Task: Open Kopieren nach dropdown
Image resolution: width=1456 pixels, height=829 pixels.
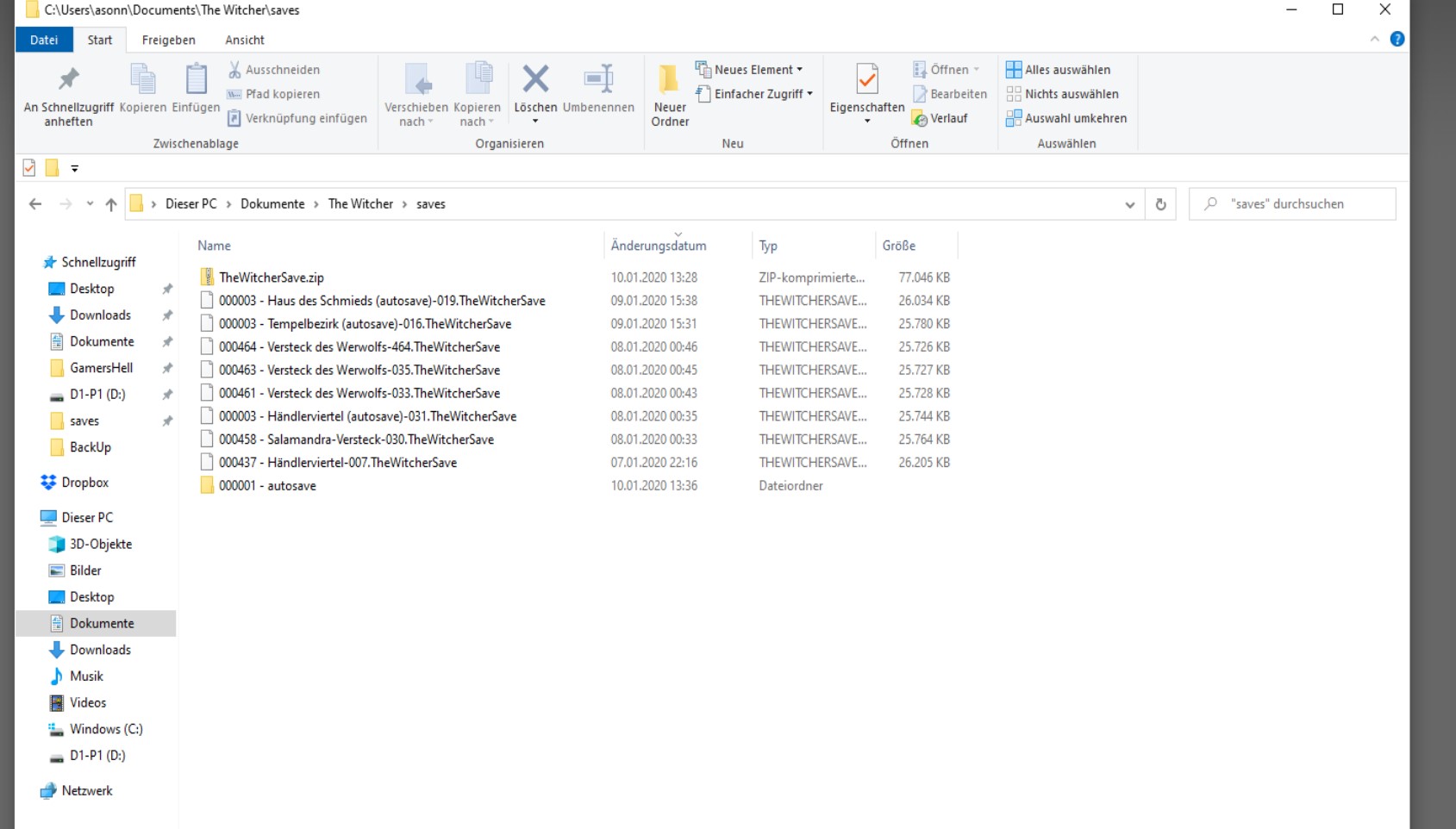Action: pos(477,95)
